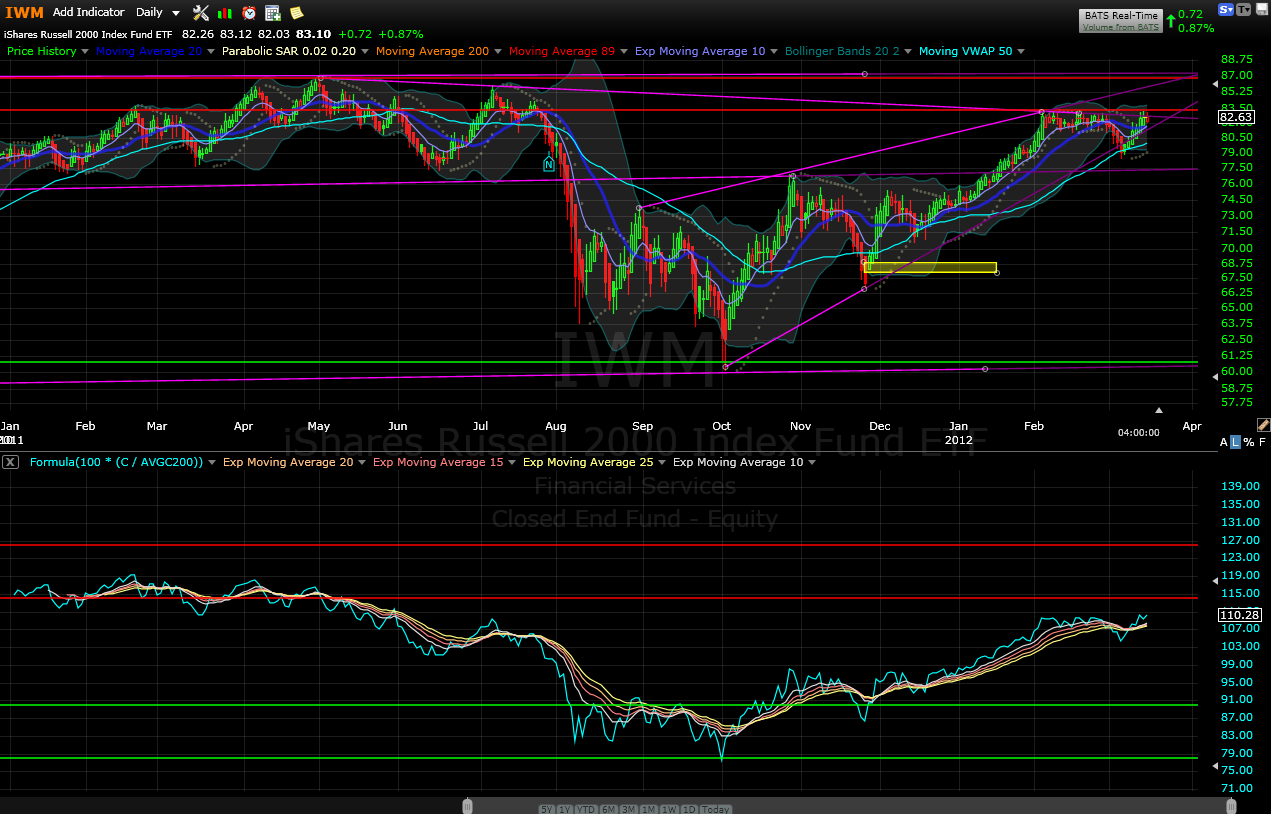Click the IWM ticker symbol
The image size is (1272, 814).
(x=24, y=12)
